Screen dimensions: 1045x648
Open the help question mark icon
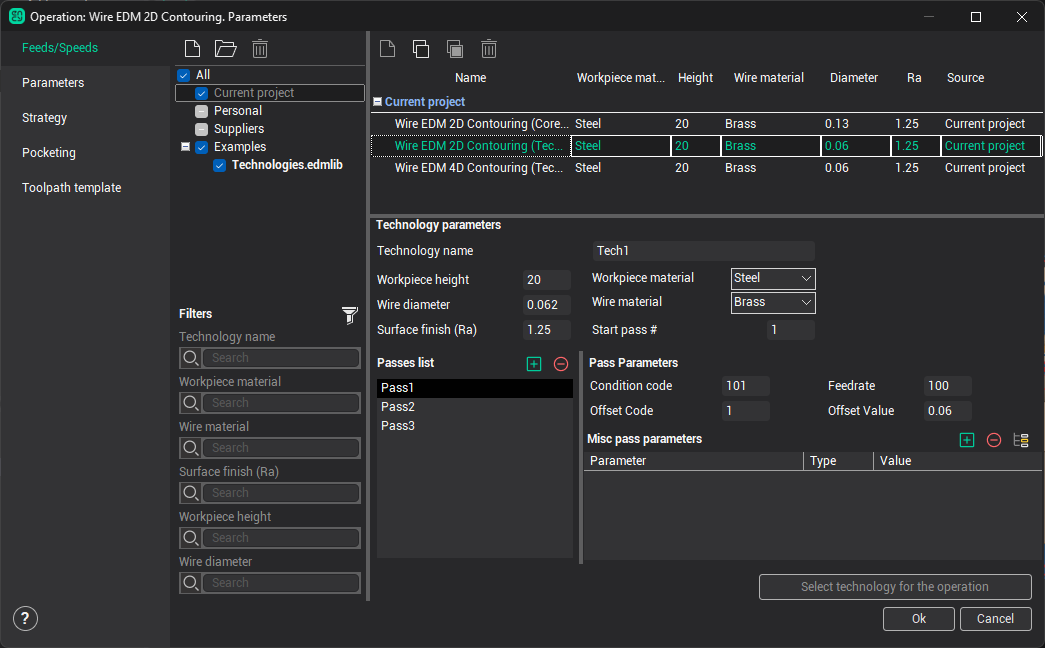tap(25, 619)
